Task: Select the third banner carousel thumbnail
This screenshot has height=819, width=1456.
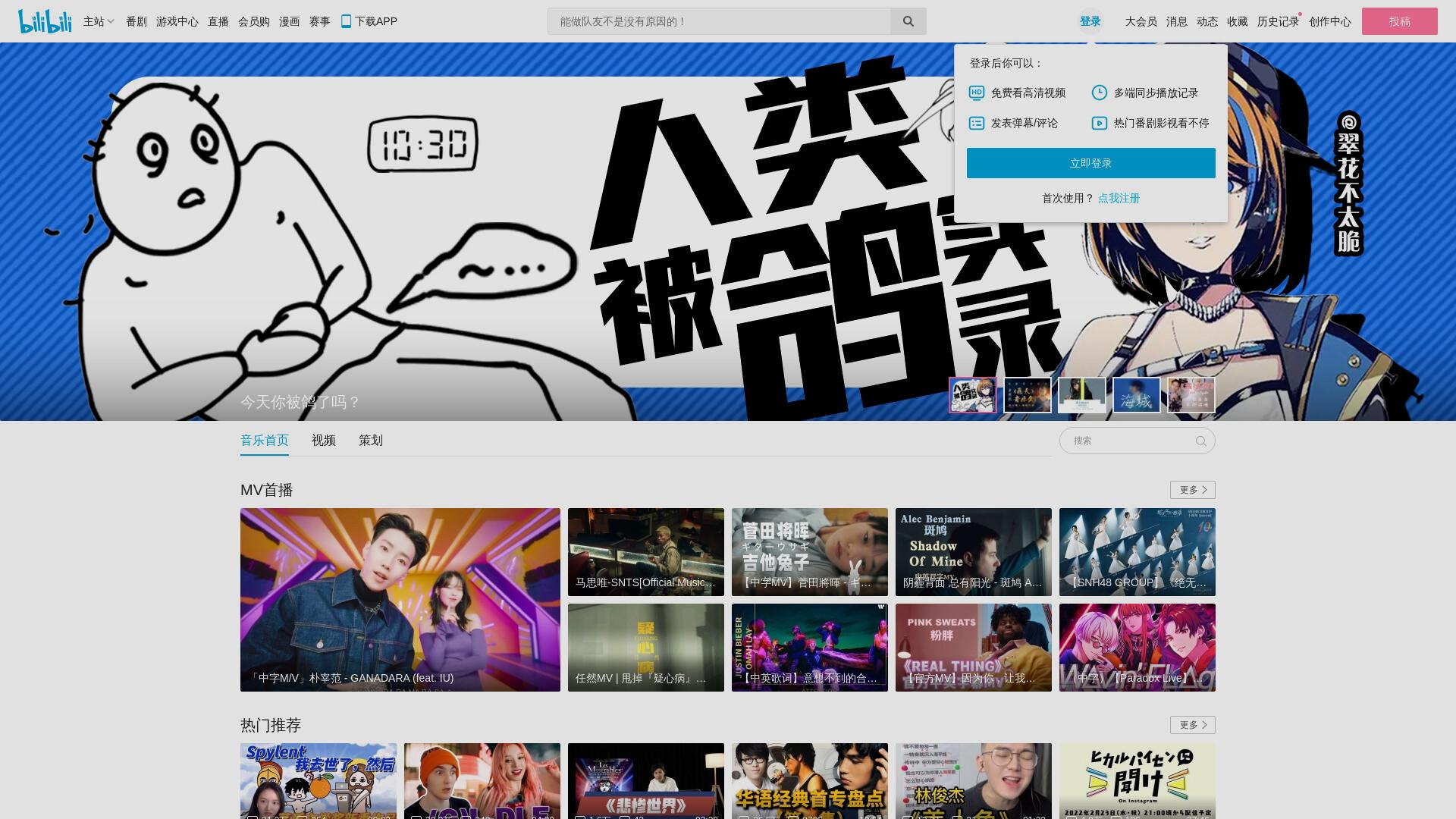Action: pos(1082,395)
